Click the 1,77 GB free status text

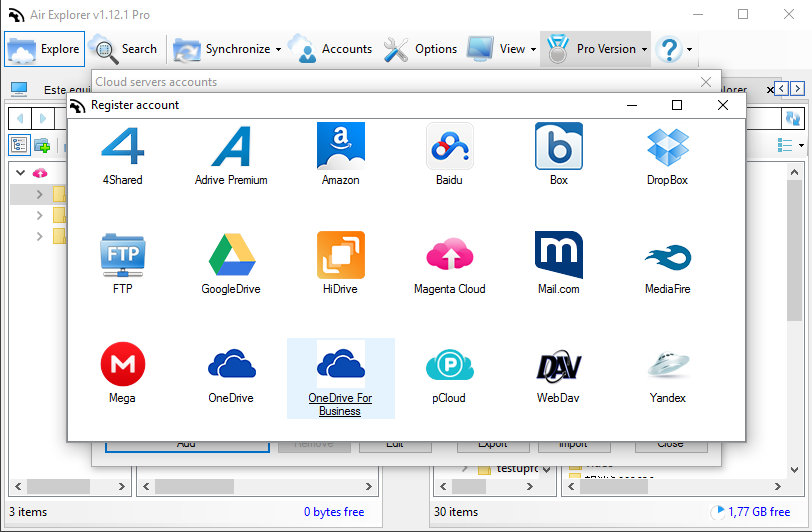[x=759, y=512]
